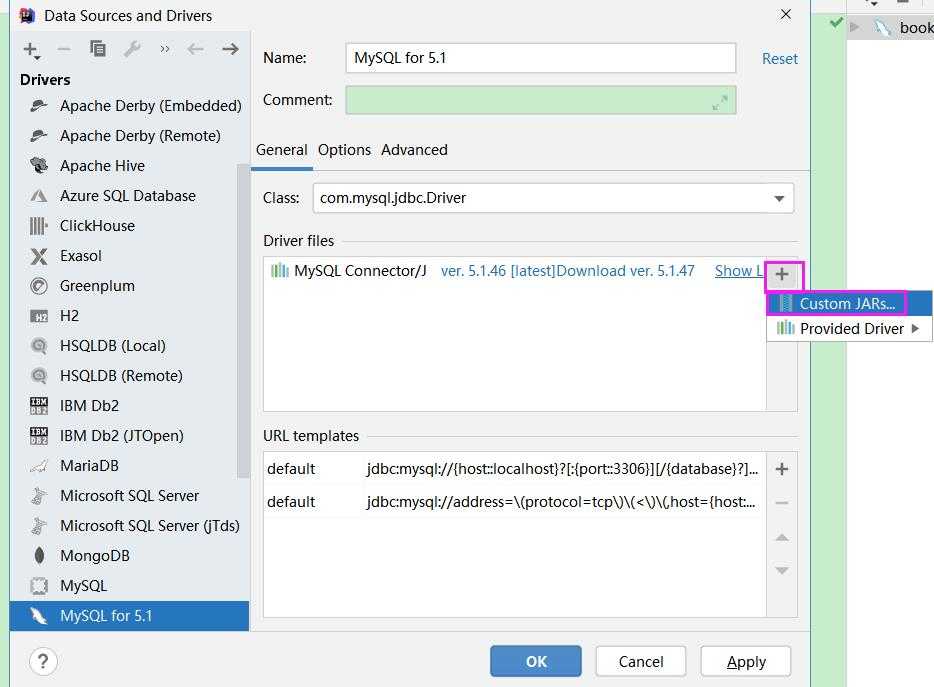The height and width of the screenshot is (687, 934).
Task: Switch to the Advanced tab
Action: pyautogui.click(x=414, y=150)
